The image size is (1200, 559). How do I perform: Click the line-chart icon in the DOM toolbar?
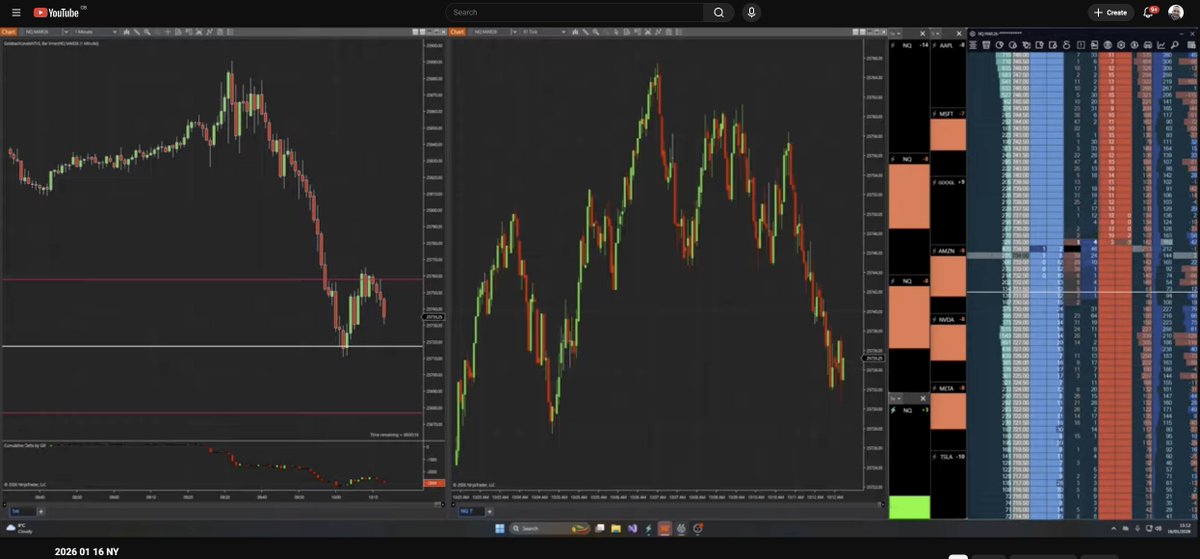point(1161,45)
